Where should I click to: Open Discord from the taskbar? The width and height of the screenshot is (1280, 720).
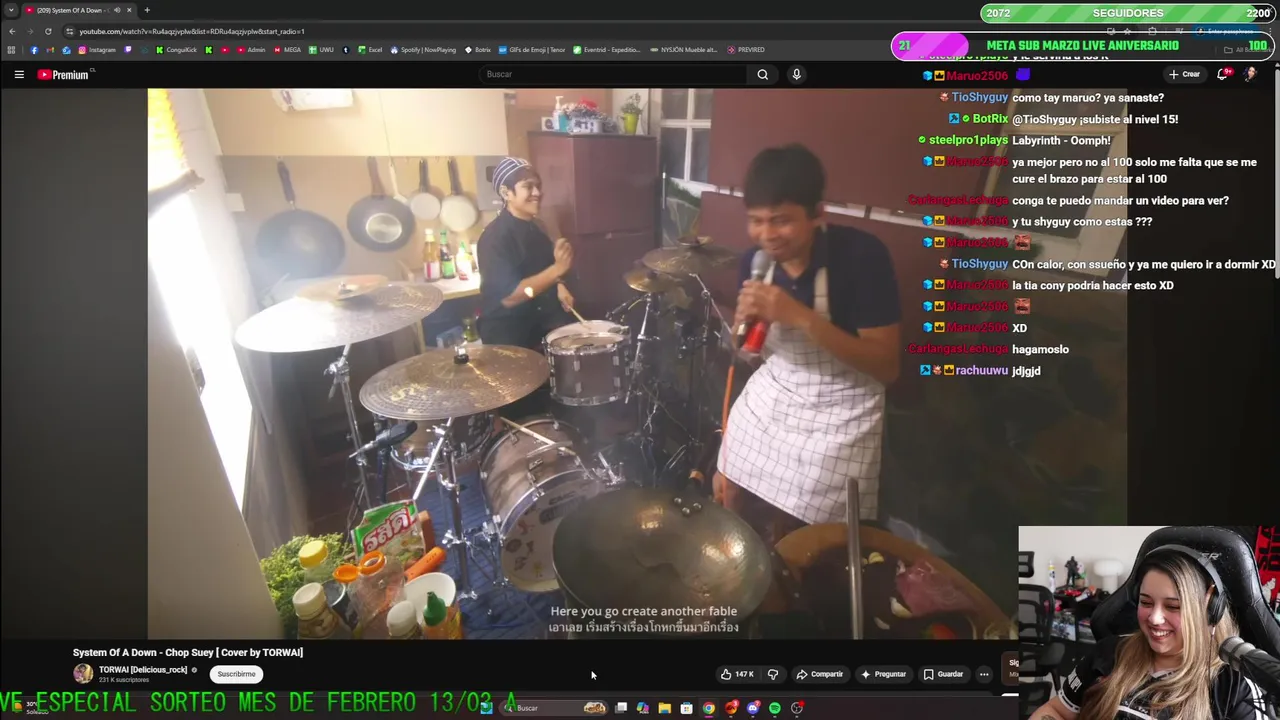[x=753, y=708]
